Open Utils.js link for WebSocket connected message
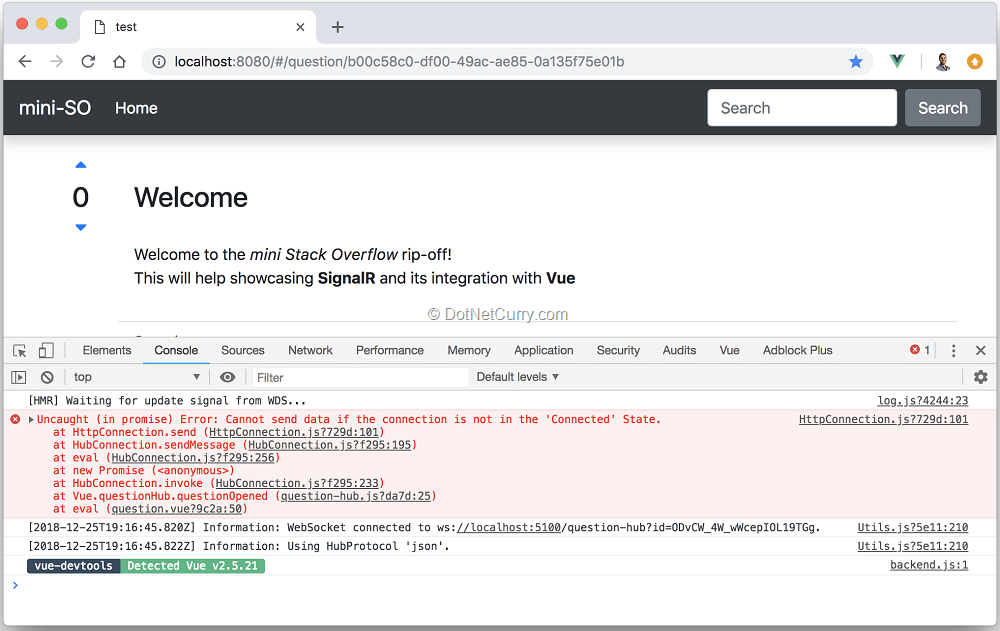This screenshot has width=1000, height=631. (913, 527)
